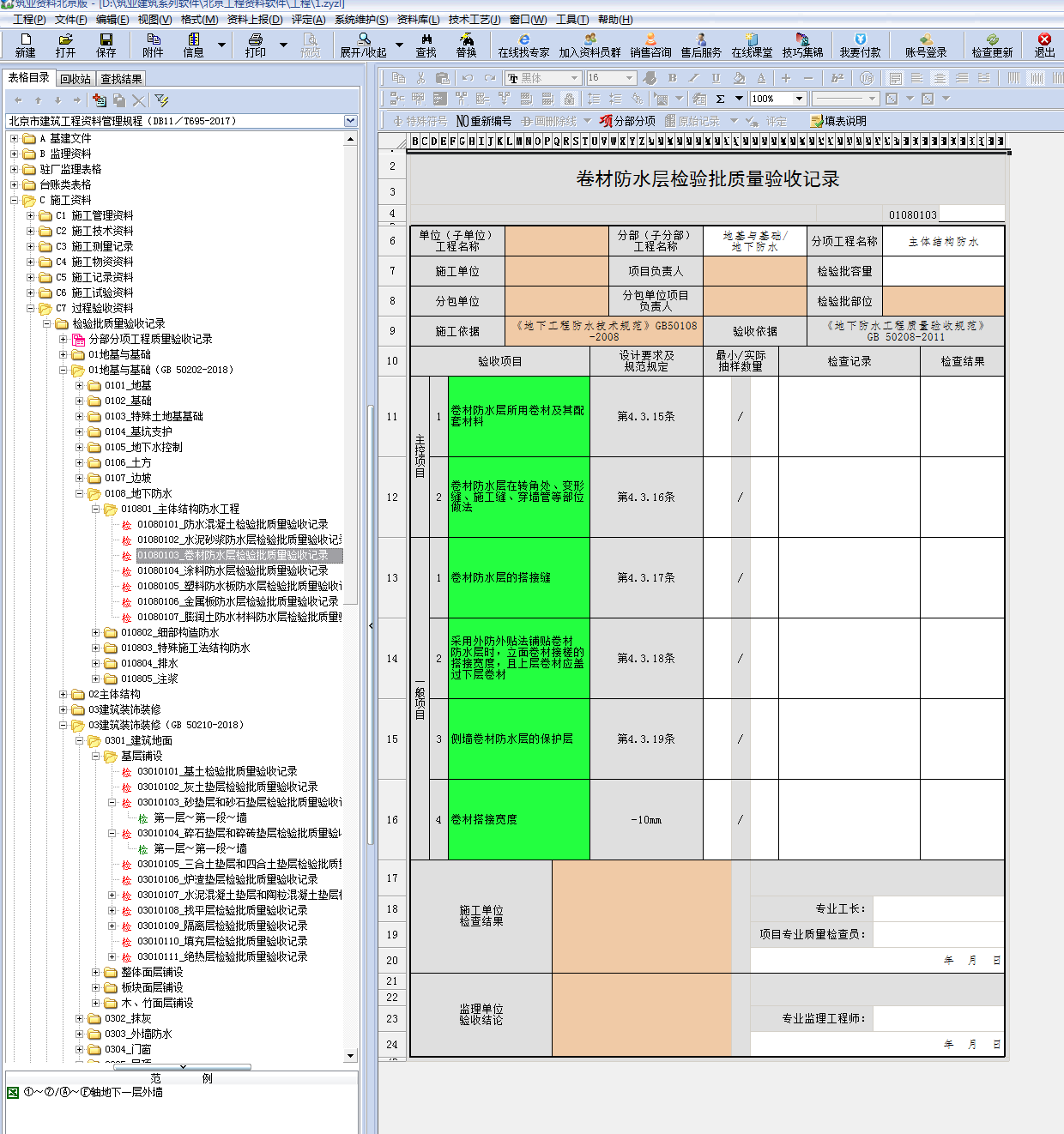Click the Σ sum icon
1064x1134 pixels.
(721, 99)
